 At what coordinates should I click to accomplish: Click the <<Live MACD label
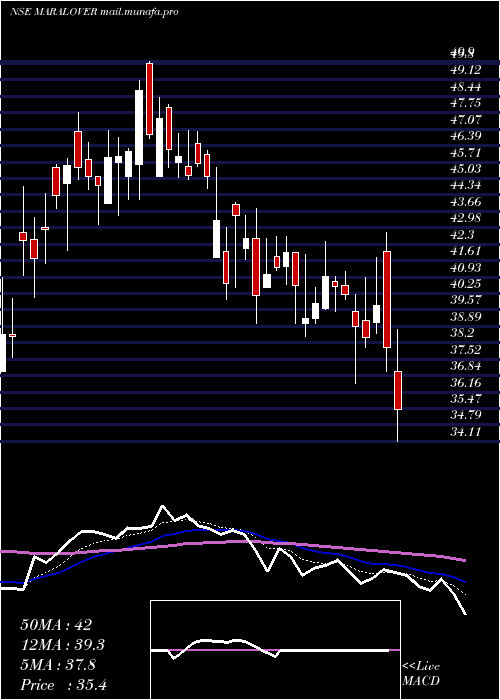421,674
